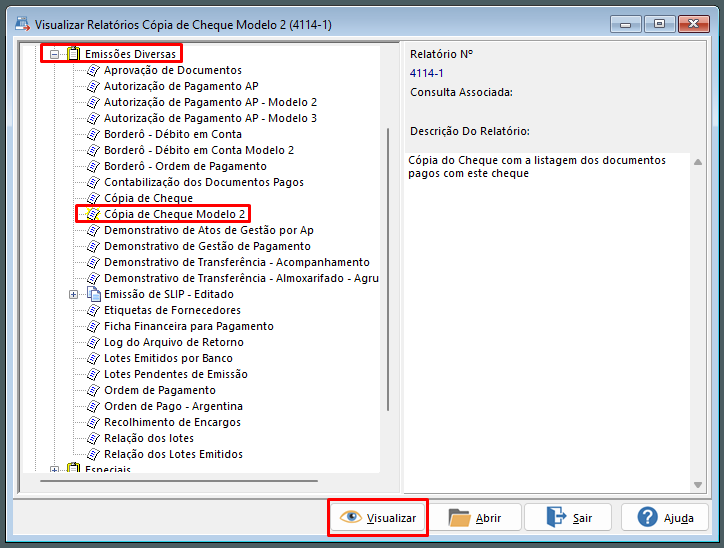Select the Autorização de Pagamento AP report
This screenshot has width=724, height=548.
coord(181,86)
